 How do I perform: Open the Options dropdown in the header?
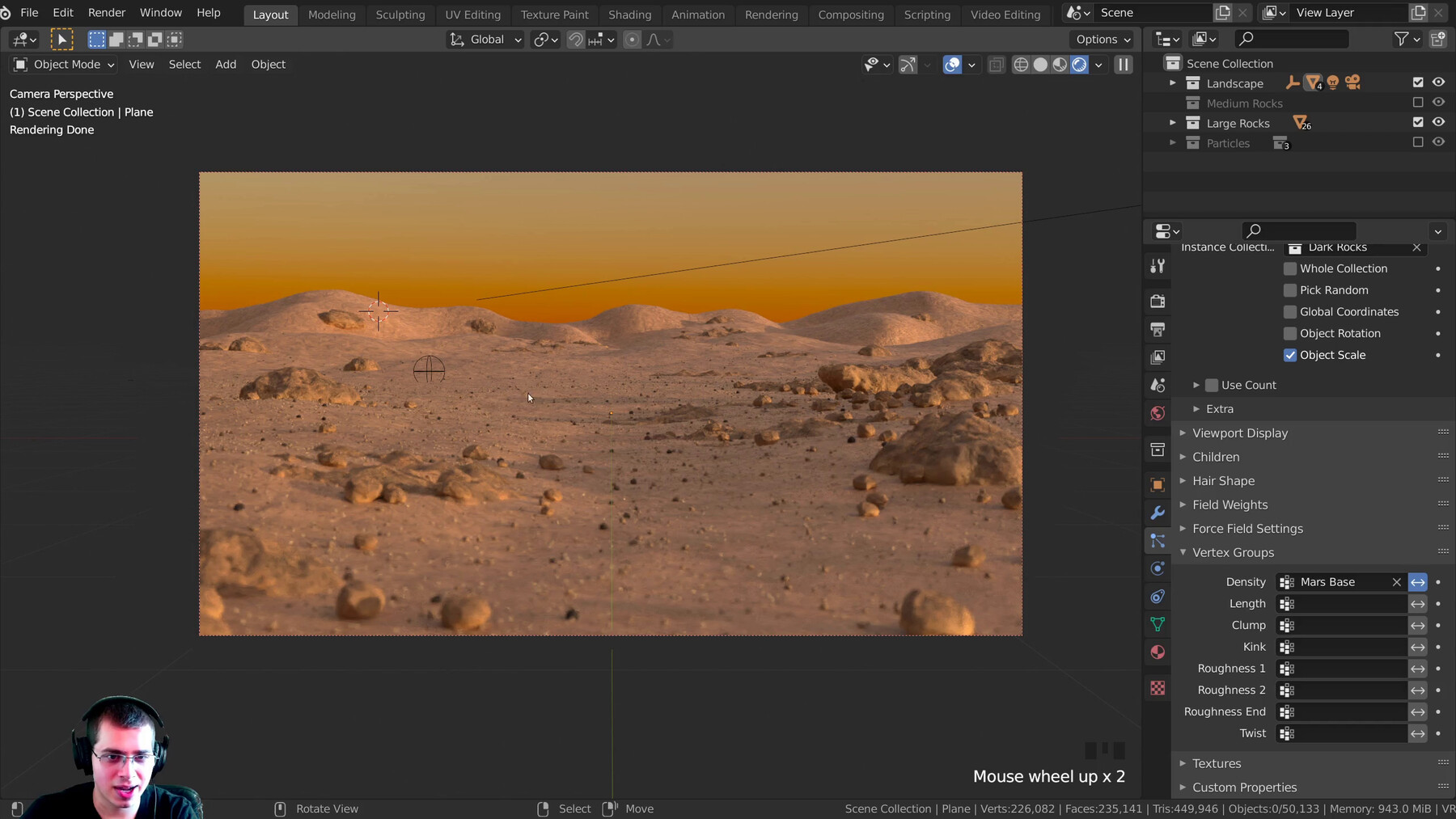[1103, 40]
